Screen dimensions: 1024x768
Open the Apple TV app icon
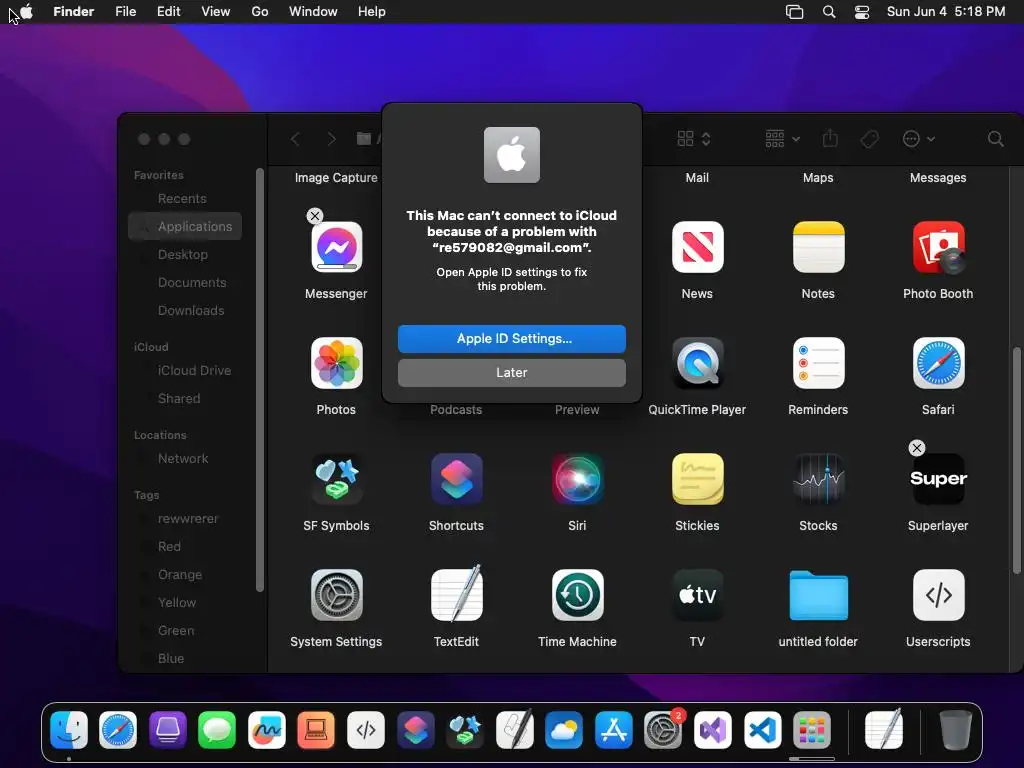point(697,595)
